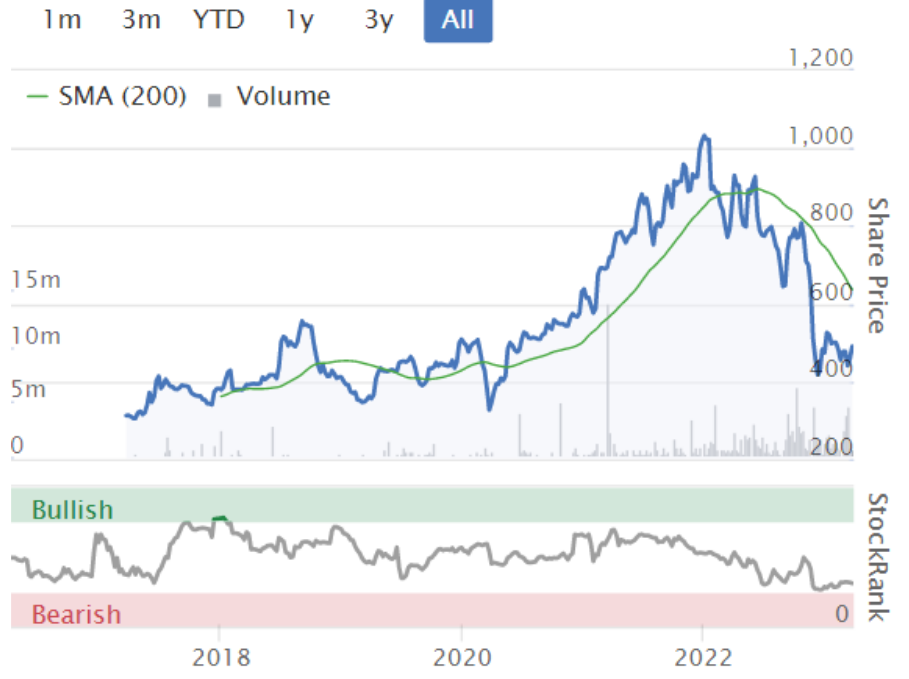Click the 2020 x-axis label
The height and width of the screenshot is (679, 909).
[x=461, y=657]
